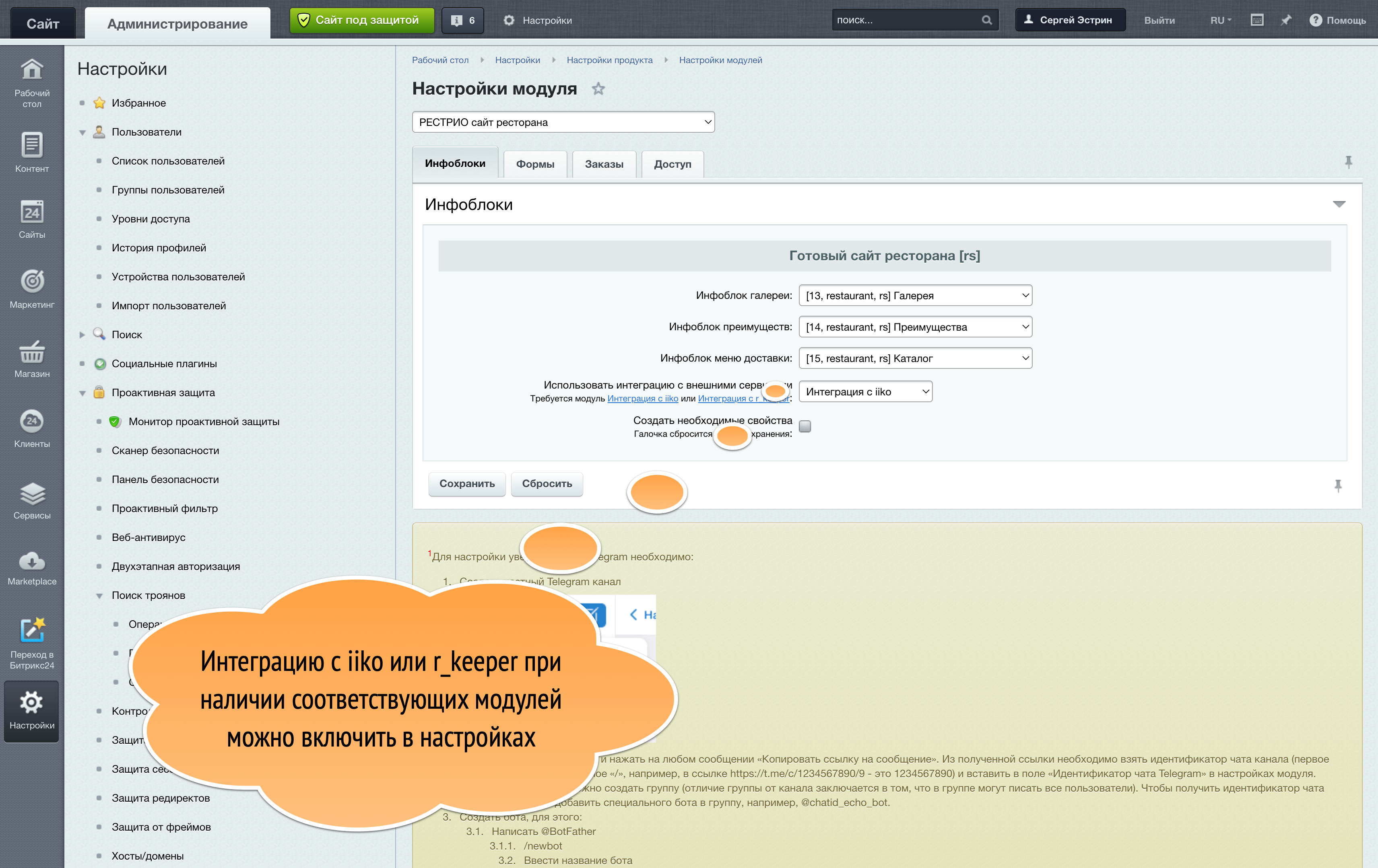Click the Сохранить button

coord(467,484)
